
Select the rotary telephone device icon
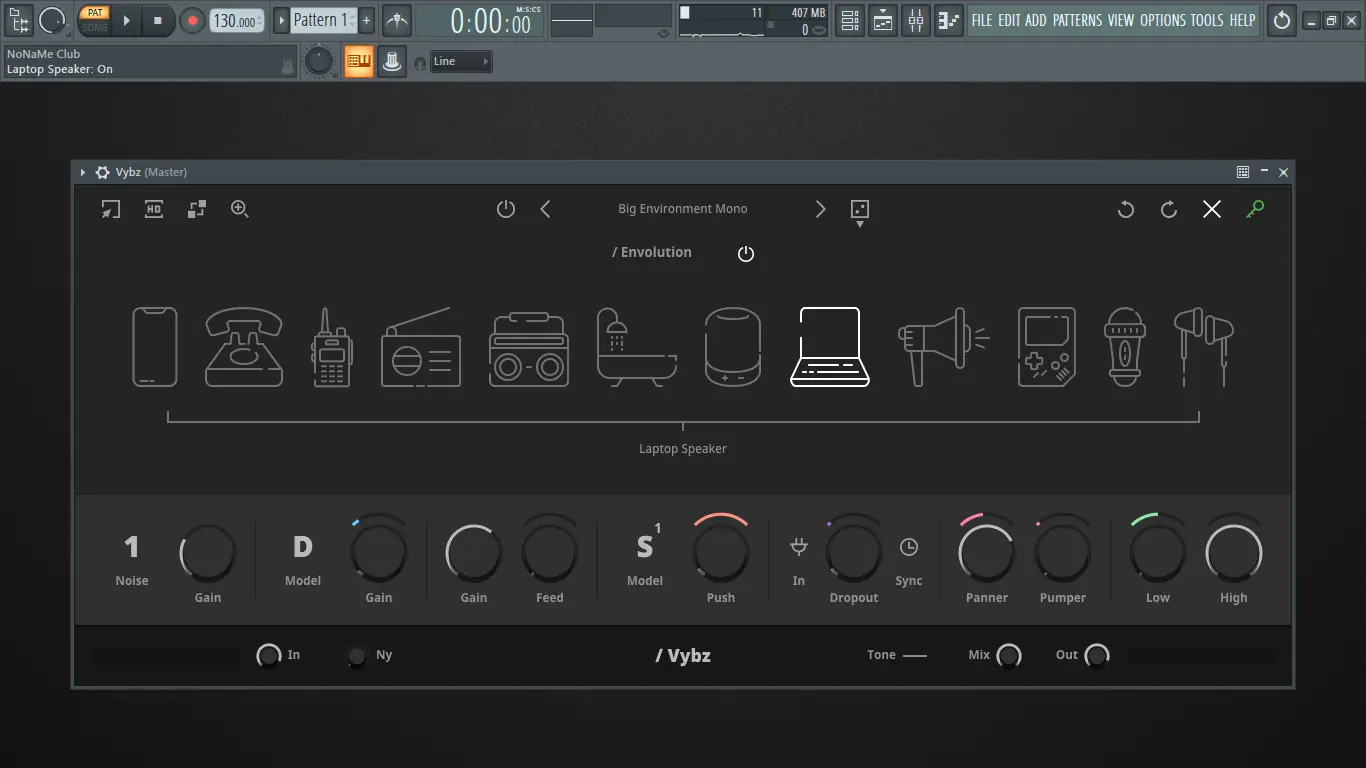pyautogui.click(x=244, y=347)
